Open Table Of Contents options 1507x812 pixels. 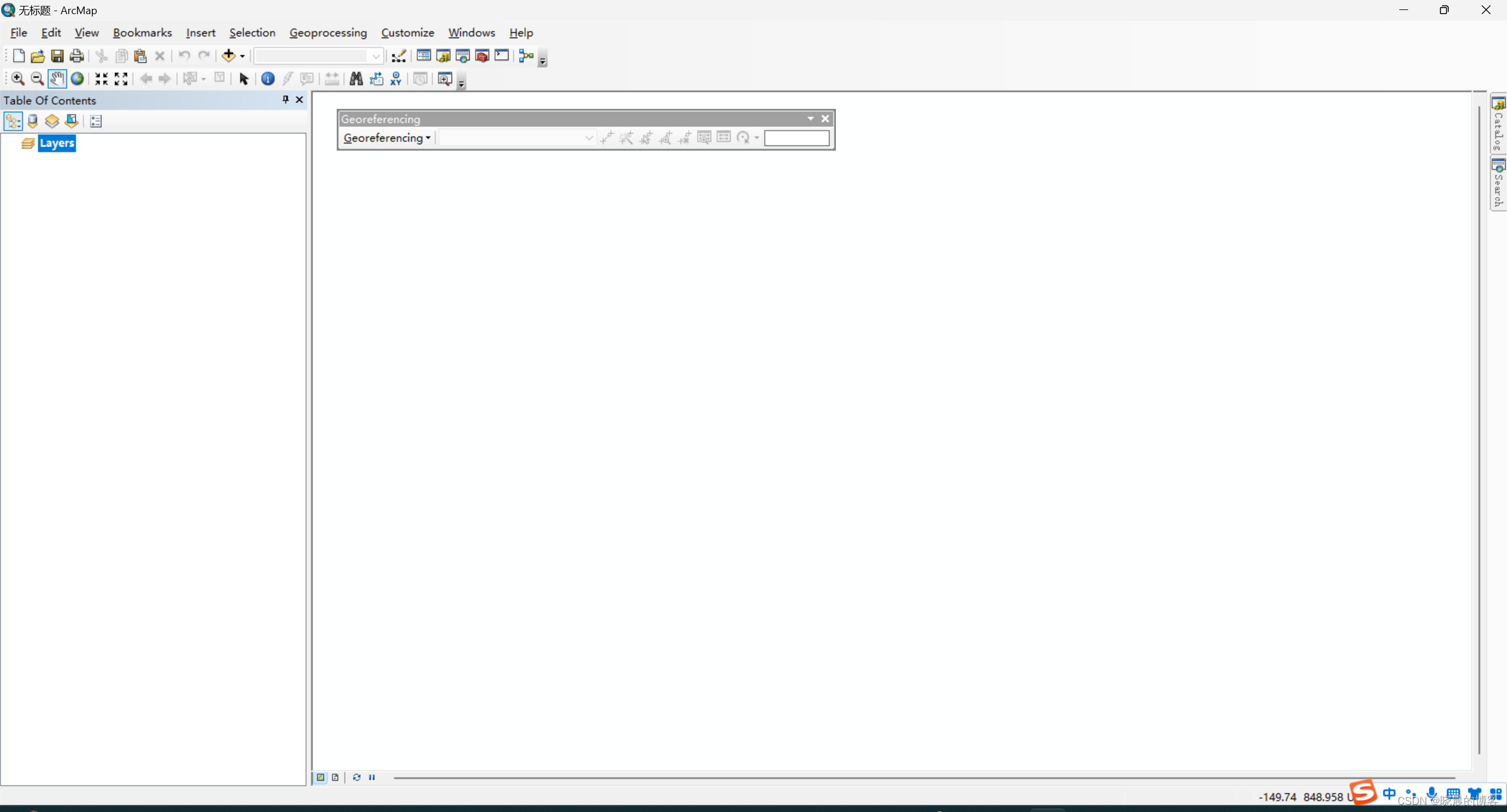(96, 121)
